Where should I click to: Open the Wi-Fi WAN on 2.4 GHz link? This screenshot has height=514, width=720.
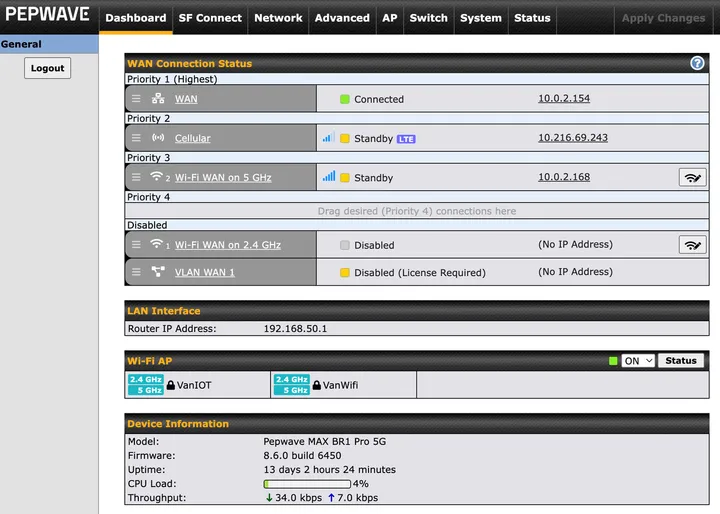coord(228,245)
